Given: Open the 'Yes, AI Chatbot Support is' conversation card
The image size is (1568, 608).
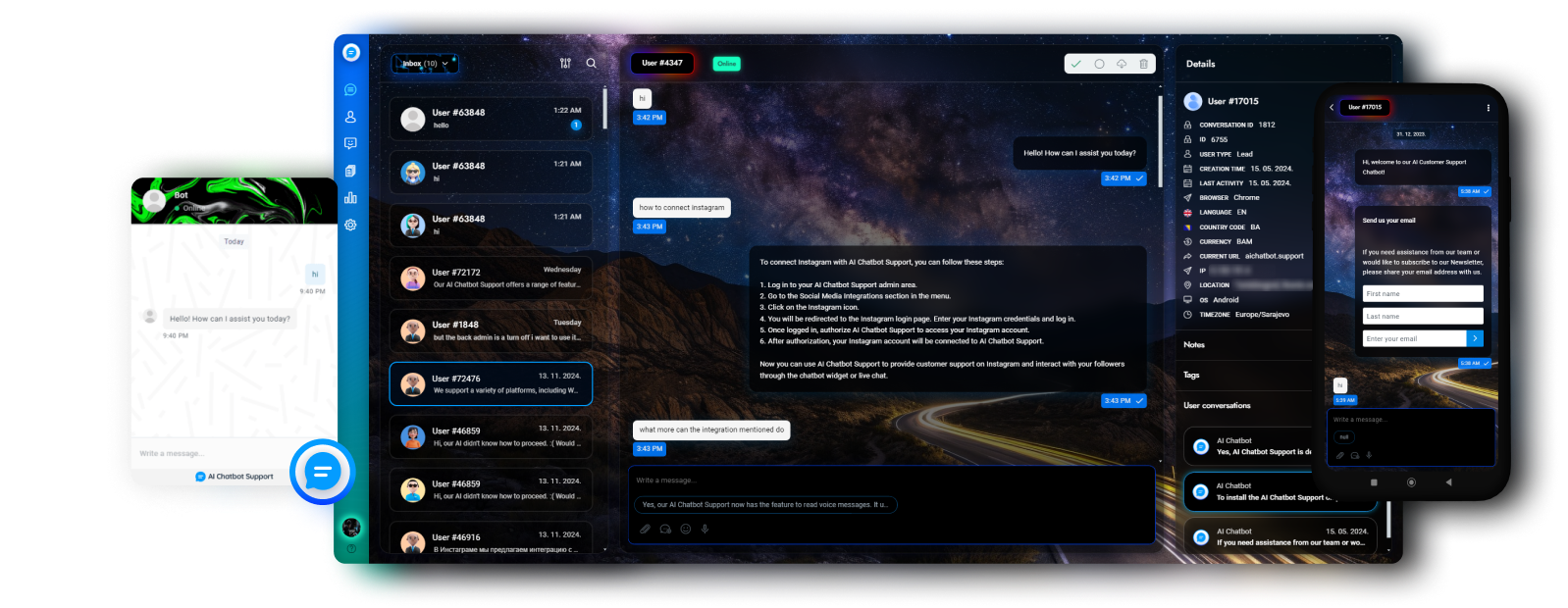Looking at the screenshot, I should (x=1248, y=446).
